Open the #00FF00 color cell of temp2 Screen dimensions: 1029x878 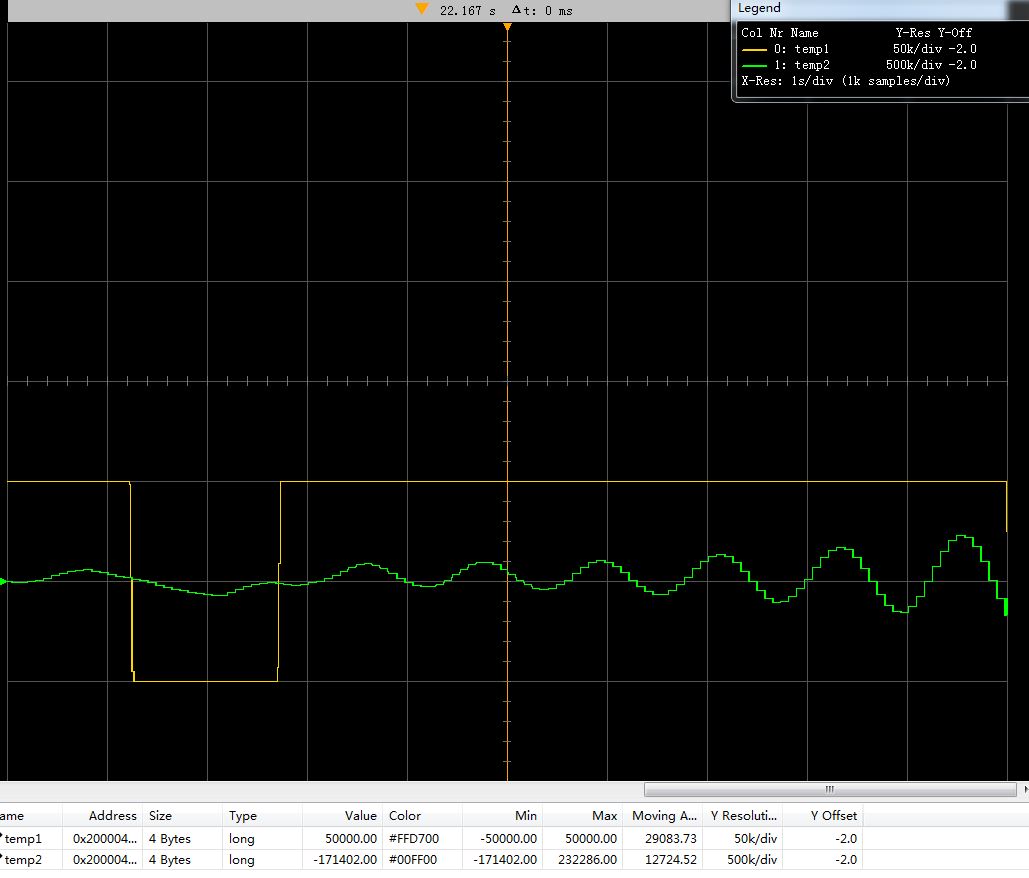click(423, 860)
